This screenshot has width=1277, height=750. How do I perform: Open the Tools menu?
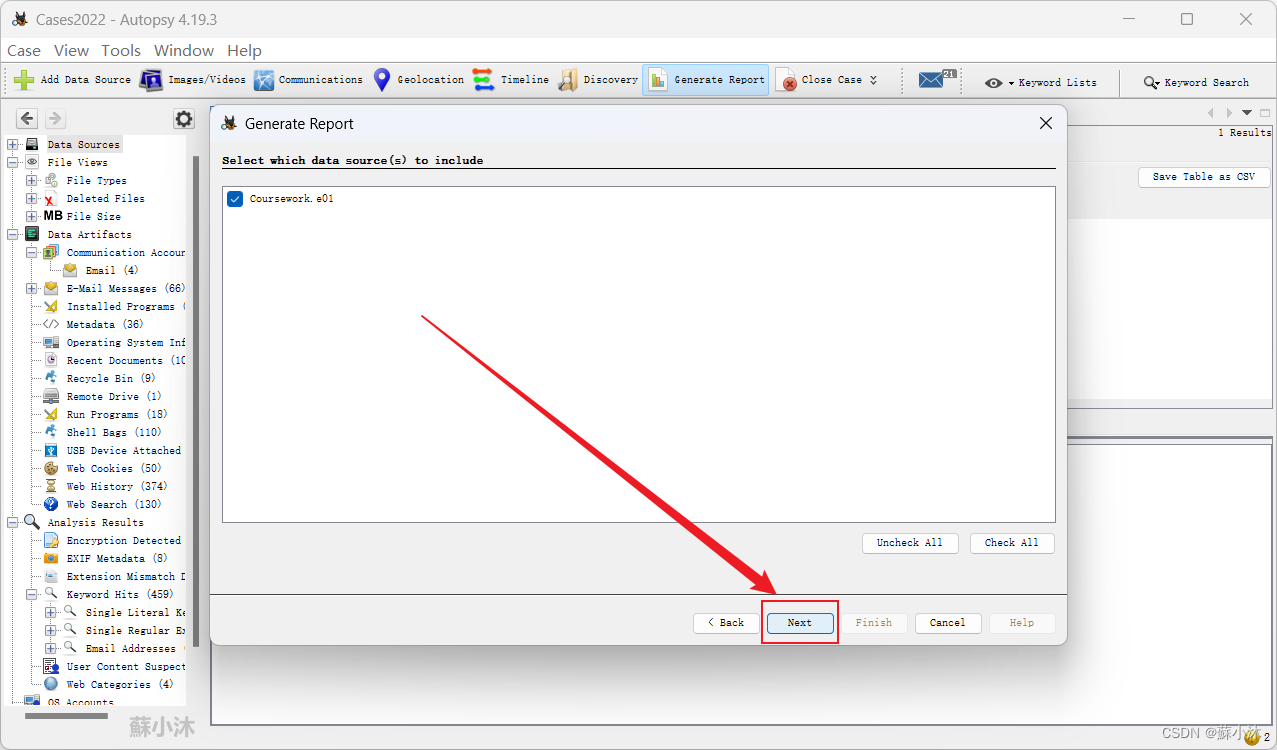tap(121, 51)
